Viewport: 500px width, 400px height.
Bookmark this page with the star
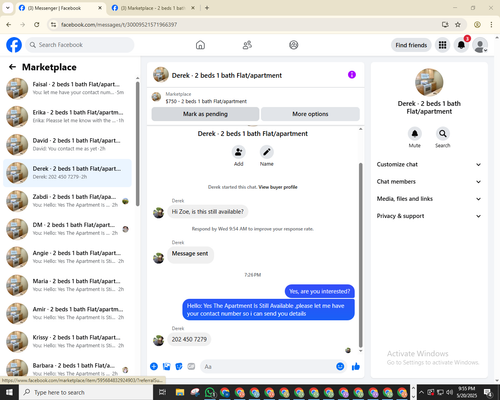tap(458, 24)
